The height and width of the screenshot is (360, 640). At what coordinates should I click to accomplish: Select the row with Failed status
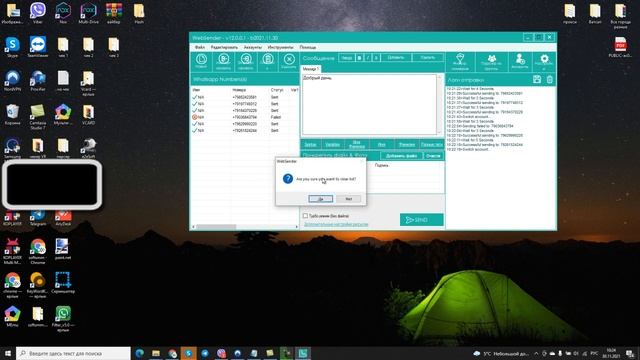[x=244, y=117]
